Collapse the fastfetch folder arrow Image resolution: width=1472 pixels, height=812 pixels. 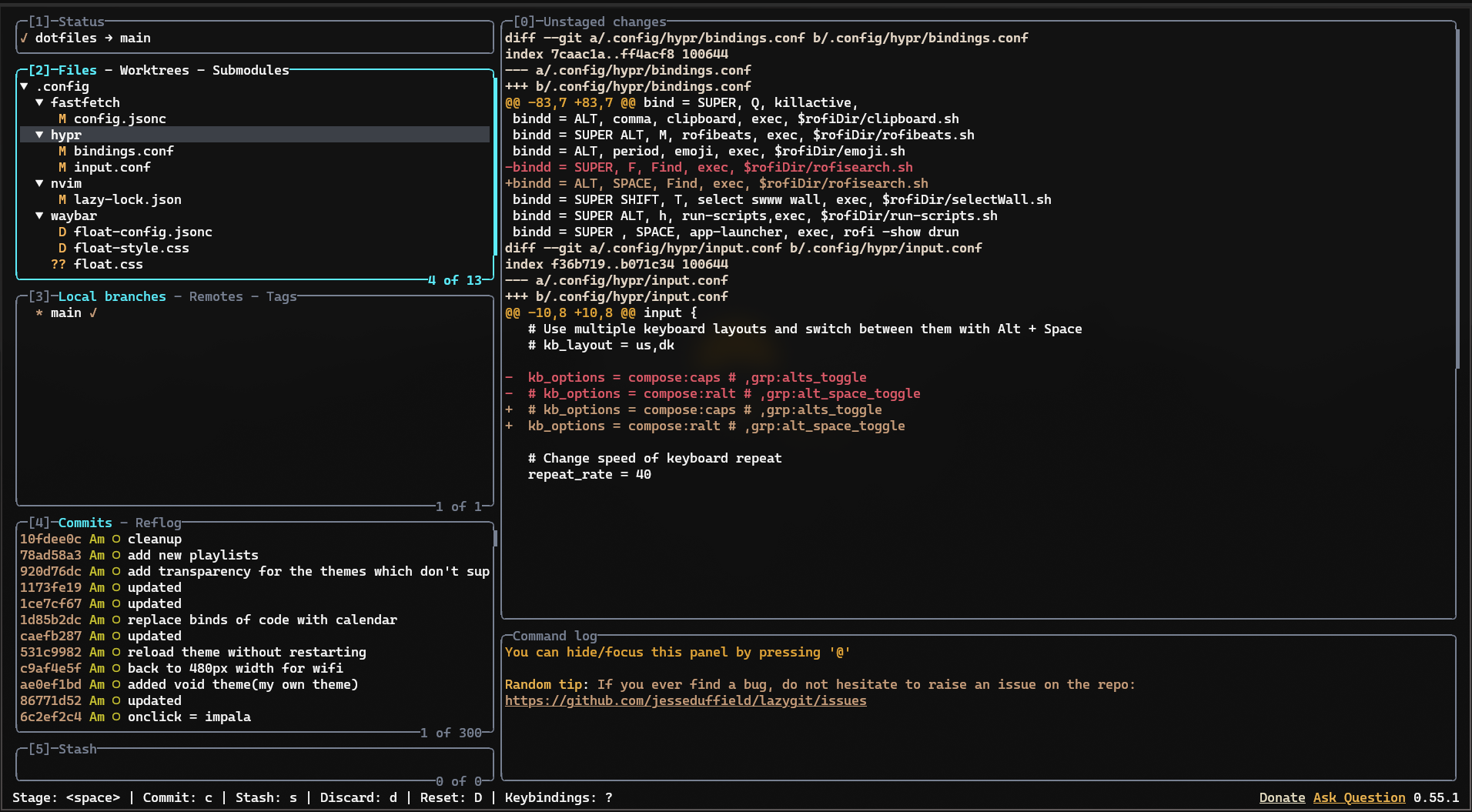pos(39,102)
